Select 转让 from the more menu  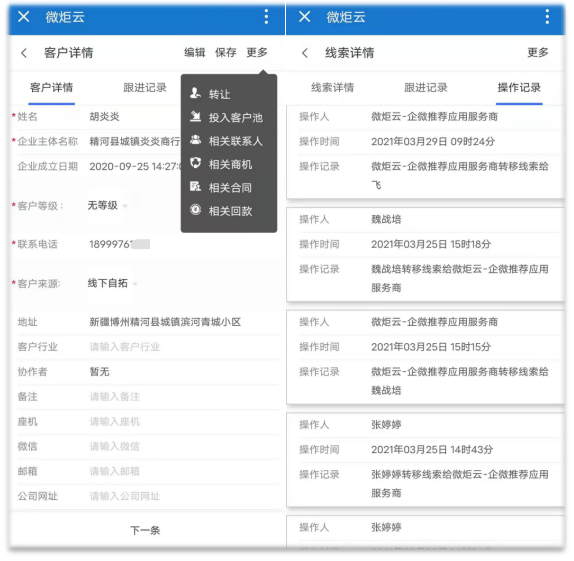coord(219,94)
